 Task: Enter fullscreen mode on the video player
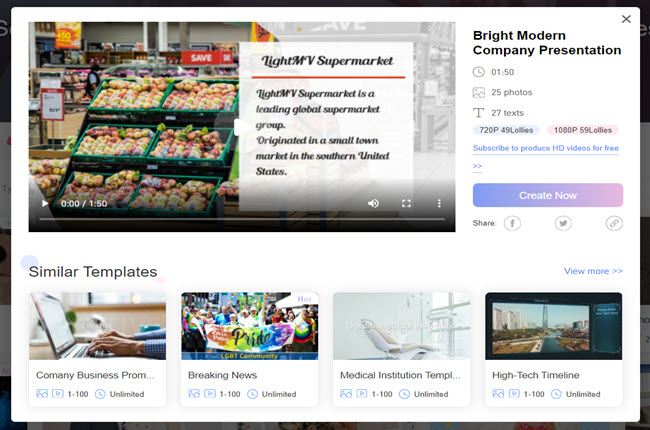pos(406,203)
